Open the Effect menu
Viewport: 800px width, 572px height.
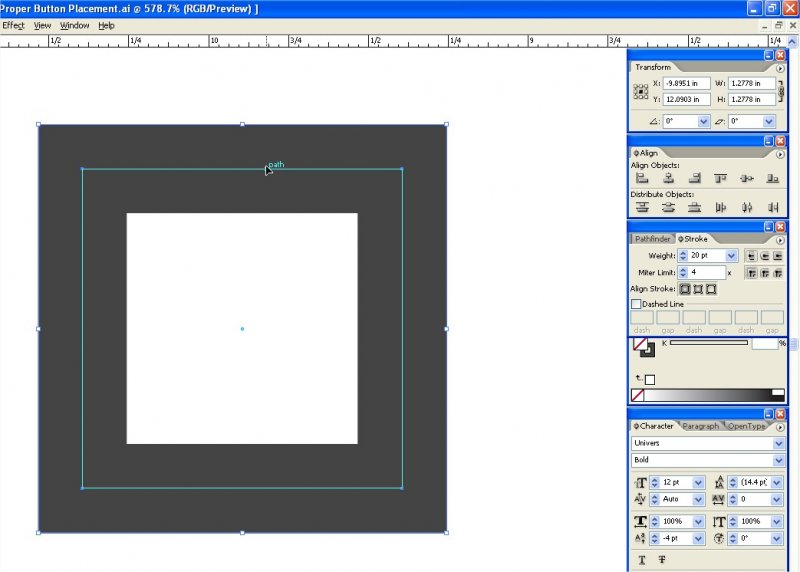[x=13, y=26]
